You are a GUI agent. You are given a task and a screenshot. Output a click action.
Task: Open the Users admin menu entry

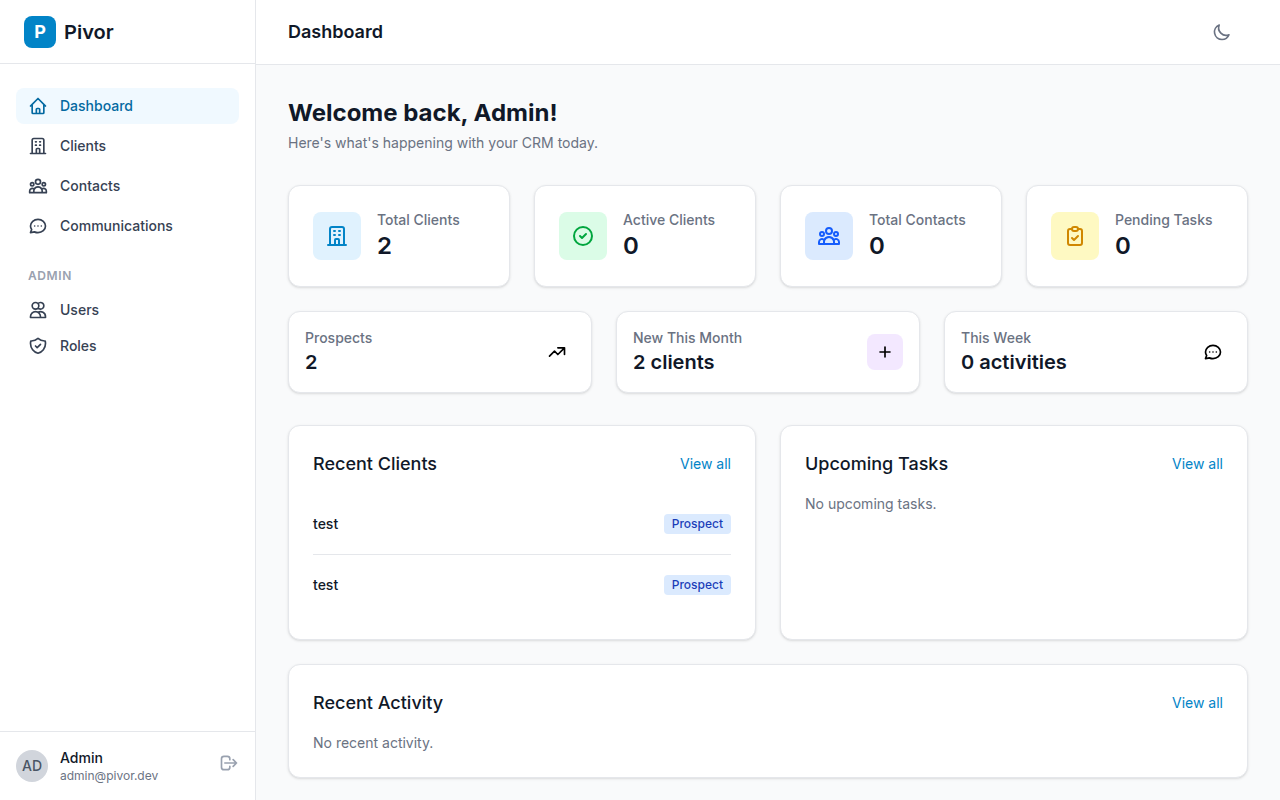pos(80,309)
